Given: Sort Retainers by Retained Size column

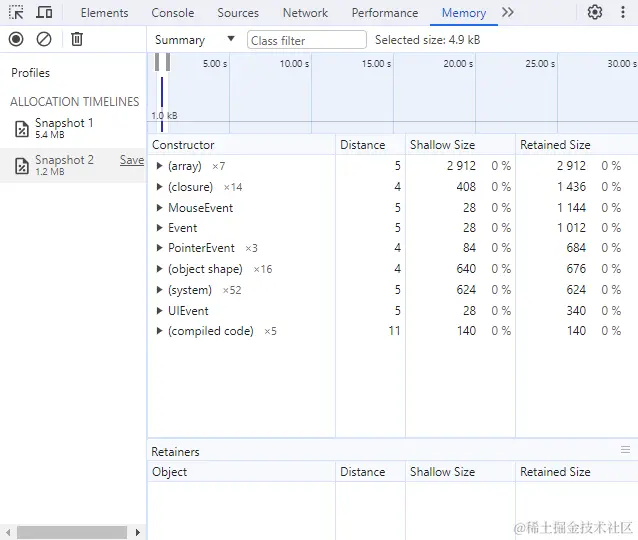Looking at the screenshot, I should tap(577, 472).
